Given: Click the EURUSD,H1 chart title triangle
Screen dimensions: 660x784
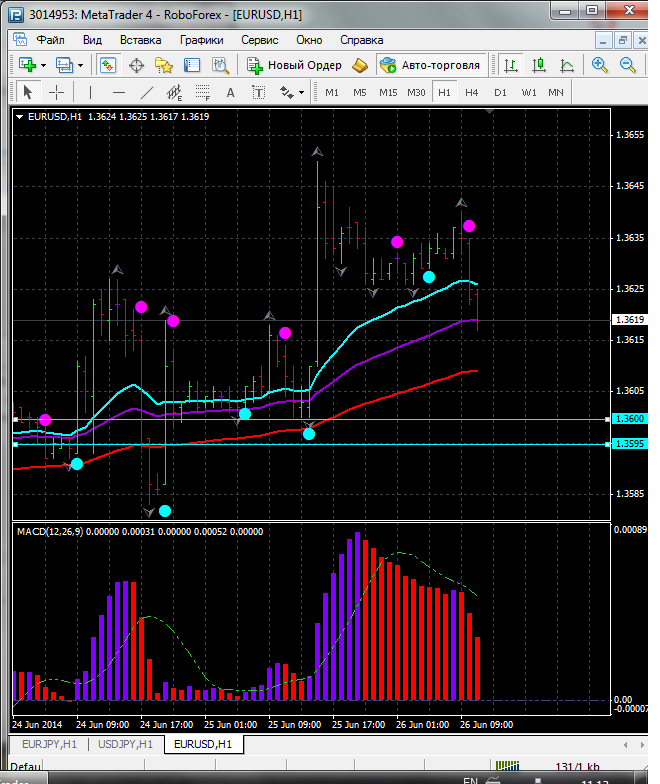Looking at the screenshot, I should (x=20, y=117).
